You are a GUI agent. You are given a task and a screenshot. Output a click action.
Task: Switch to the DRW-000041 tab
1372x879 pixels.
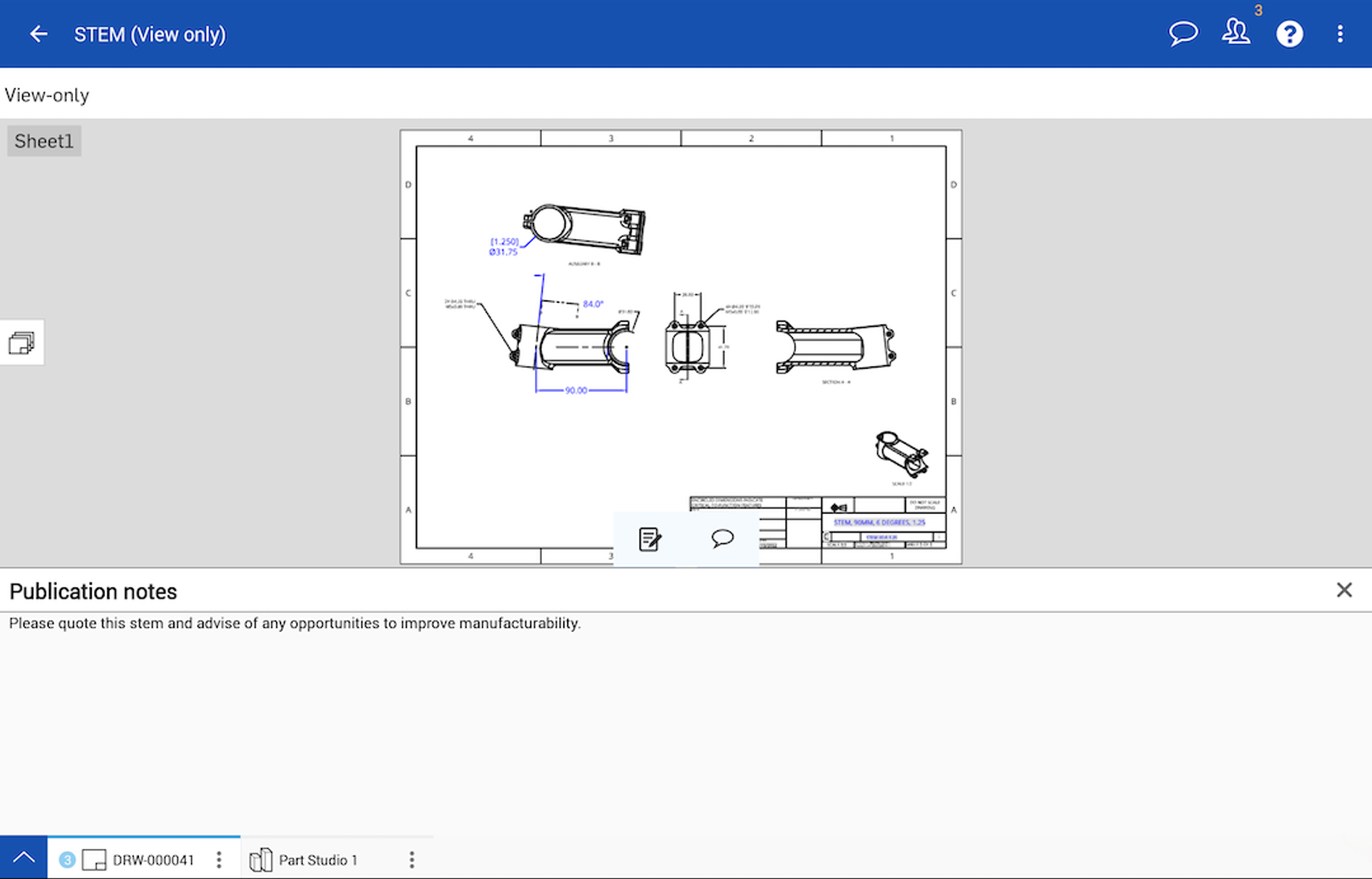tap(153, 859)
